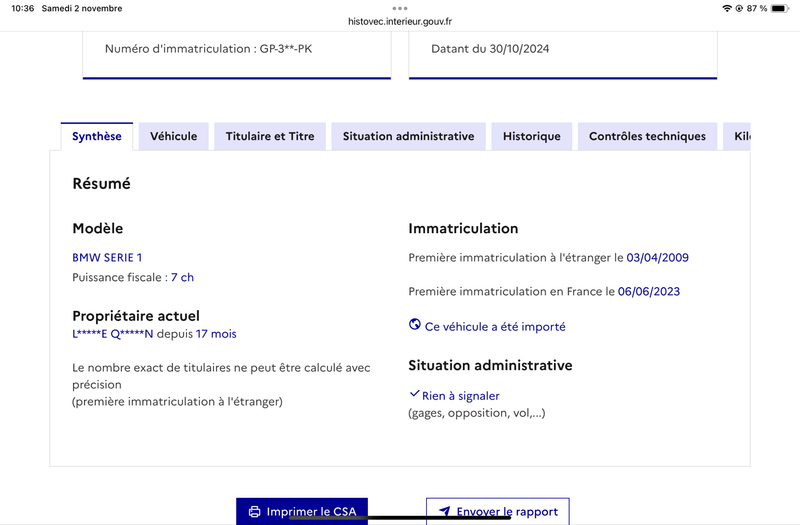The height and width of the screenshot is (525, 800).
Task: Tap the 10:36 clock in status bar
Action: 22,8
